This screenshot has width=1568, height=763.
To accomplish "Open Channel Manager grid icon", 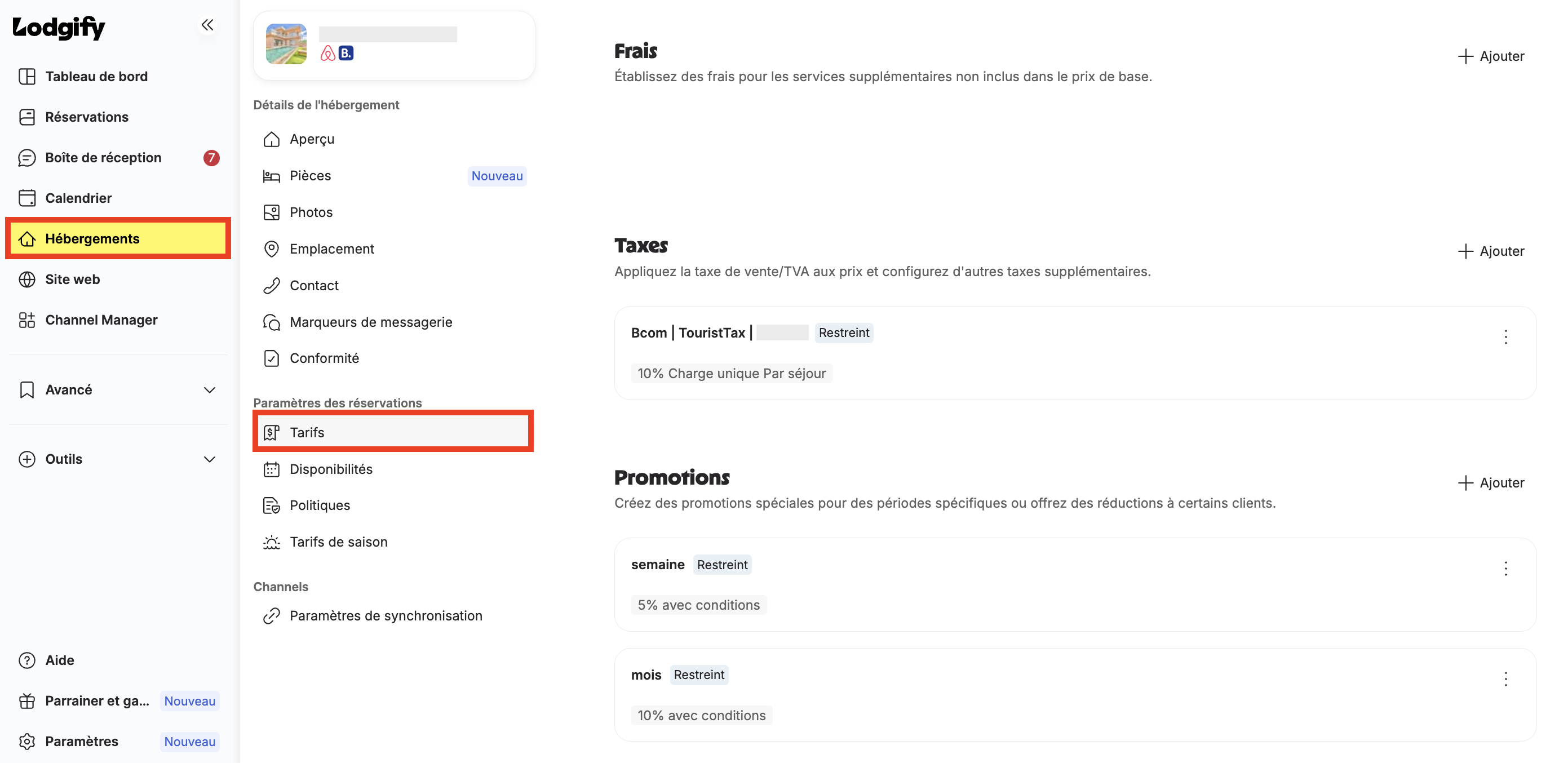I will click(27, 320).
